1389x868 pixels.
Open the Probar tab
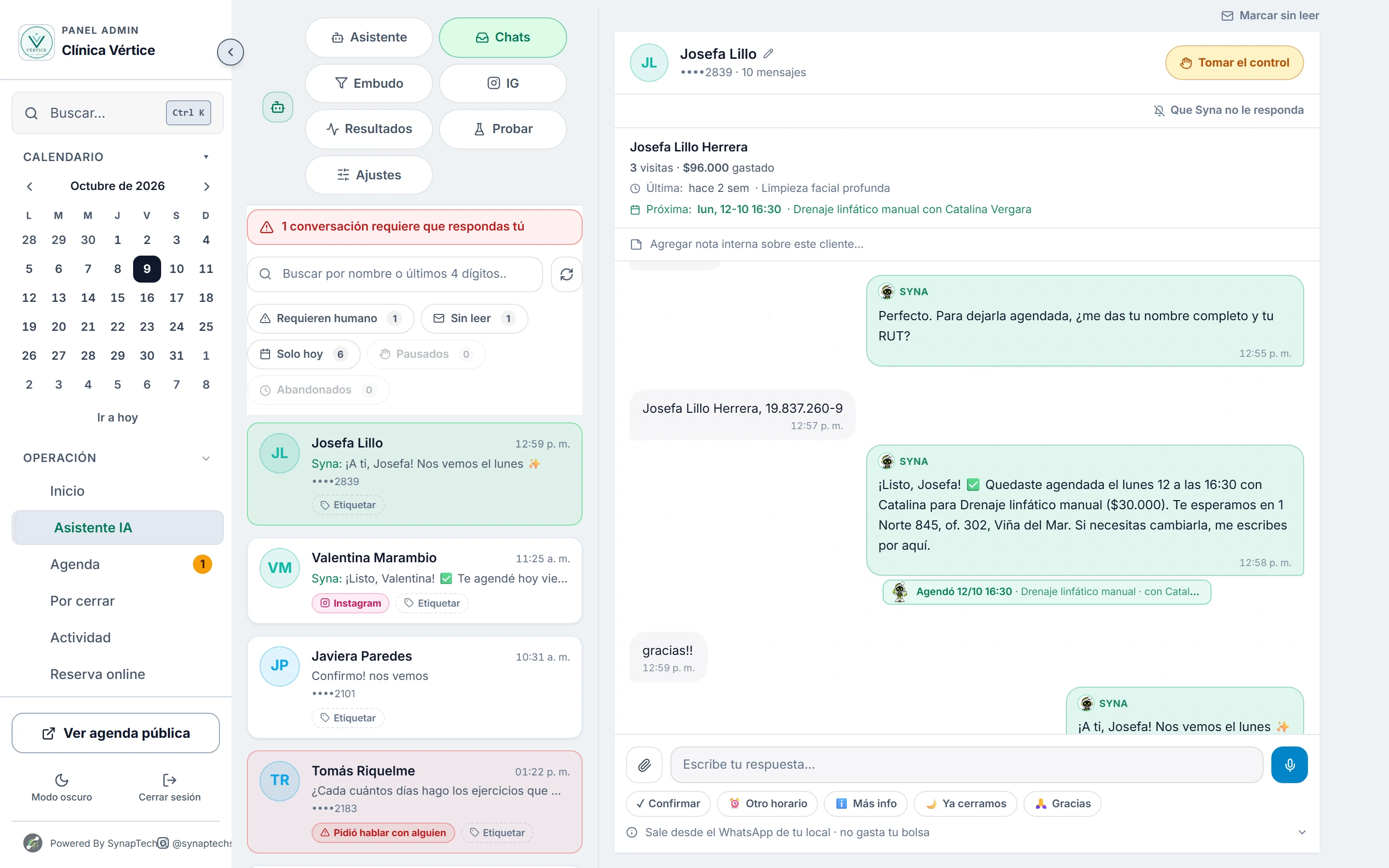(x=503, y=129)
